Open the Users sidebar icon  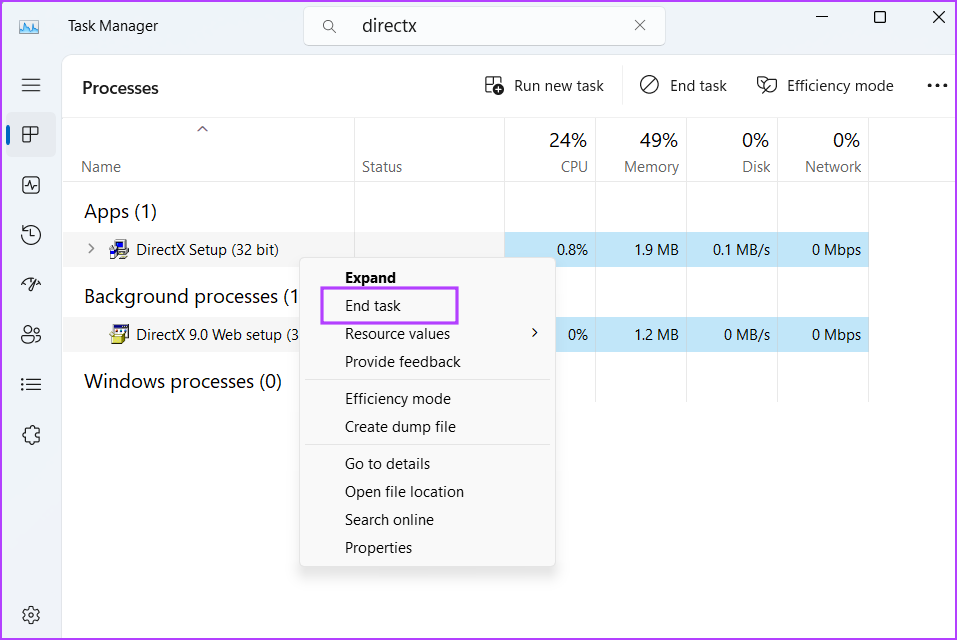pos(31,334)
